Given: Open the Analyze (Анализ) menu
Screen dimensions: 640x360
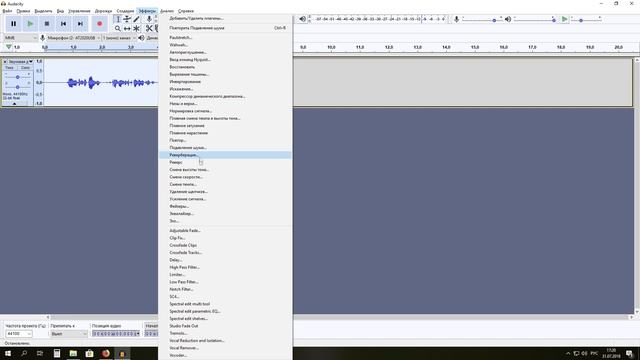Looking at the screenshot, I should click(x=167, y=11).
